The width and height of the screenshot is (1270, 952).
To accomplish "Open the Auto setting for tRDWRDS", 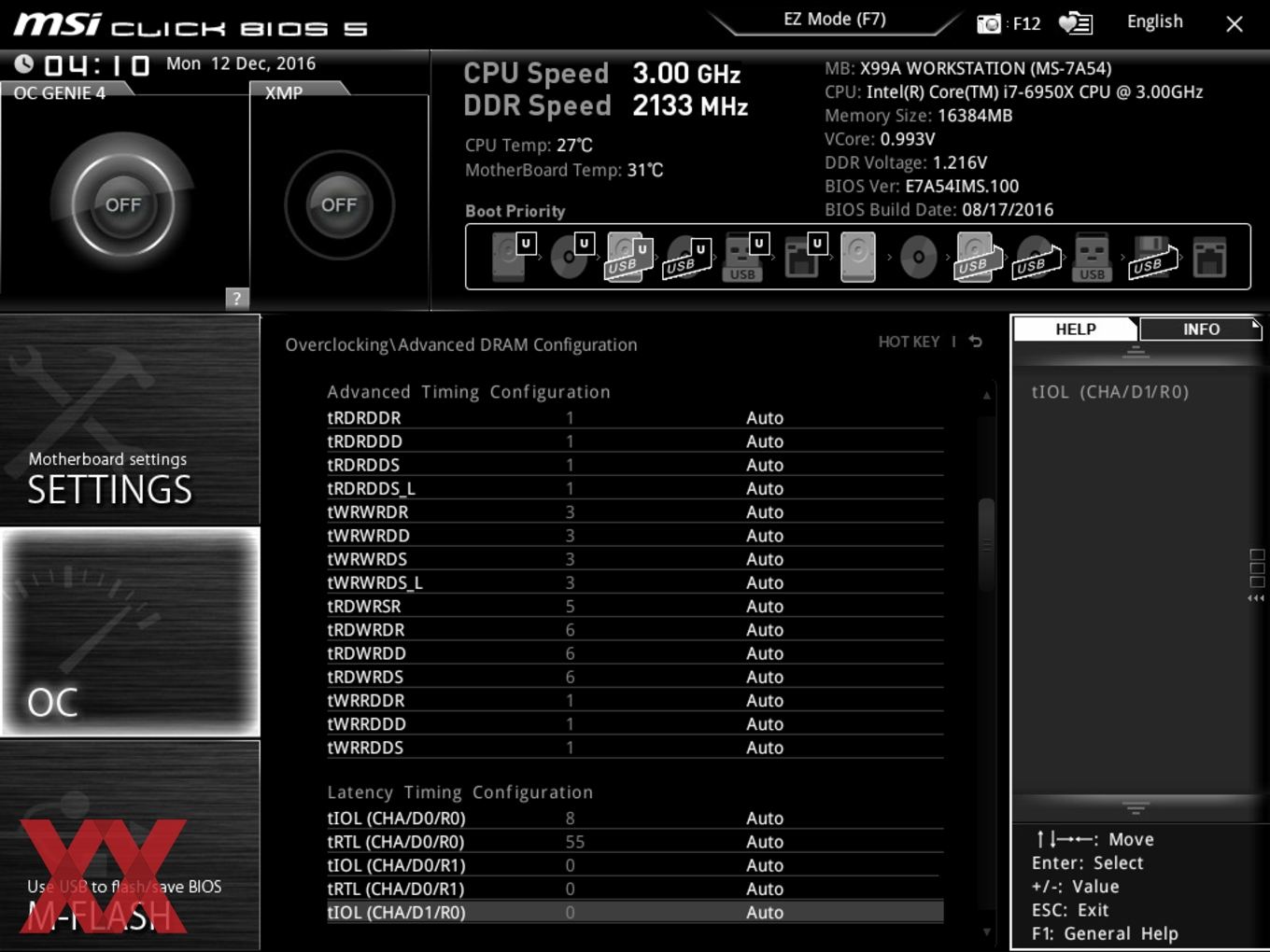I will point(765,677).
